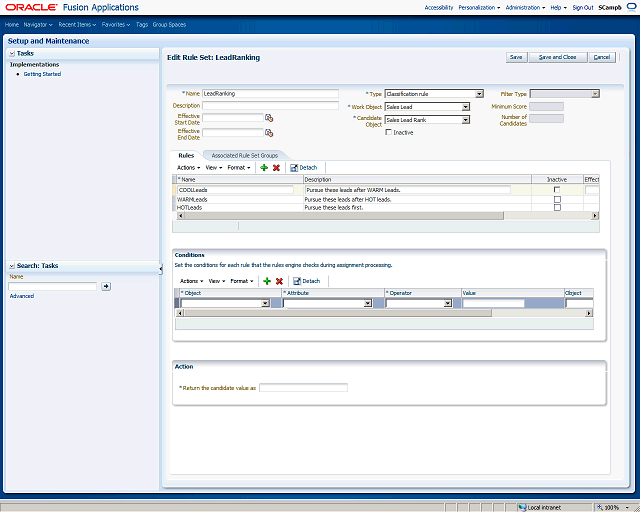Viewport: 640px width, 512px height.
Task: Select the Rules tab
Action: click(186, 156)
